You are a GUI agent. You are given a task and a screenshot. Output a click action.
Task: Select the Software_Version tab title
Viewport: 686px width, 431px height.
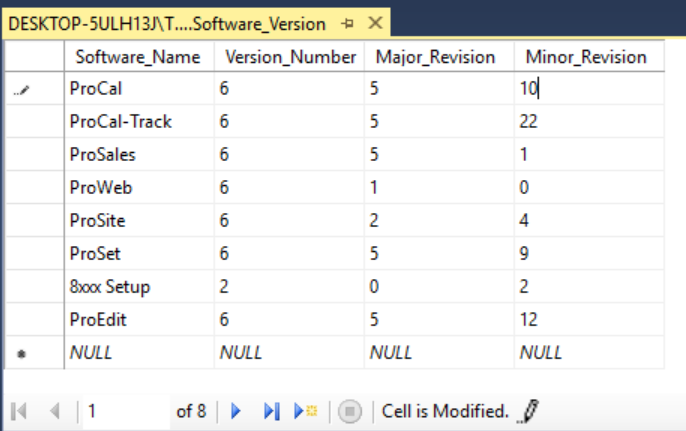tap(167, 24)
